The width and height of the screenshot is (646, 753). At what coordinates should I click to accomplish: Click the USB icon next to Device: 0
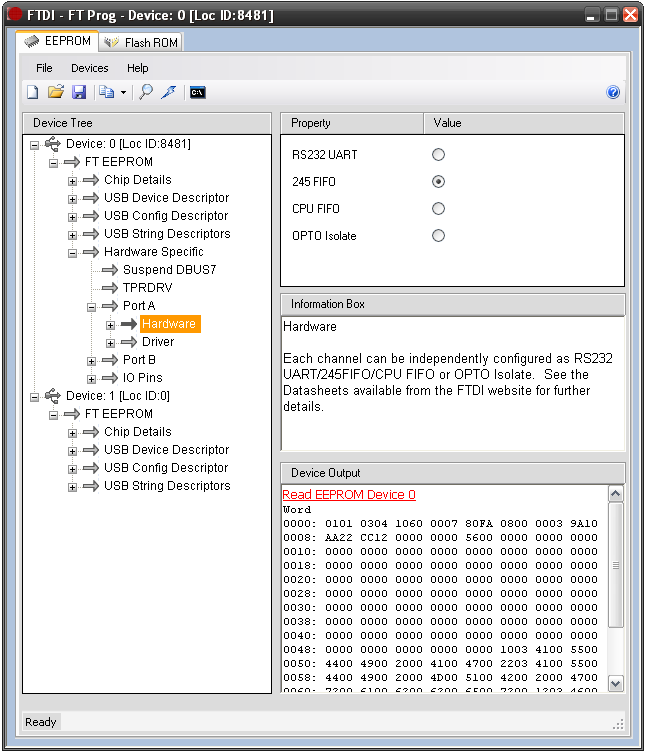[52, 144]
